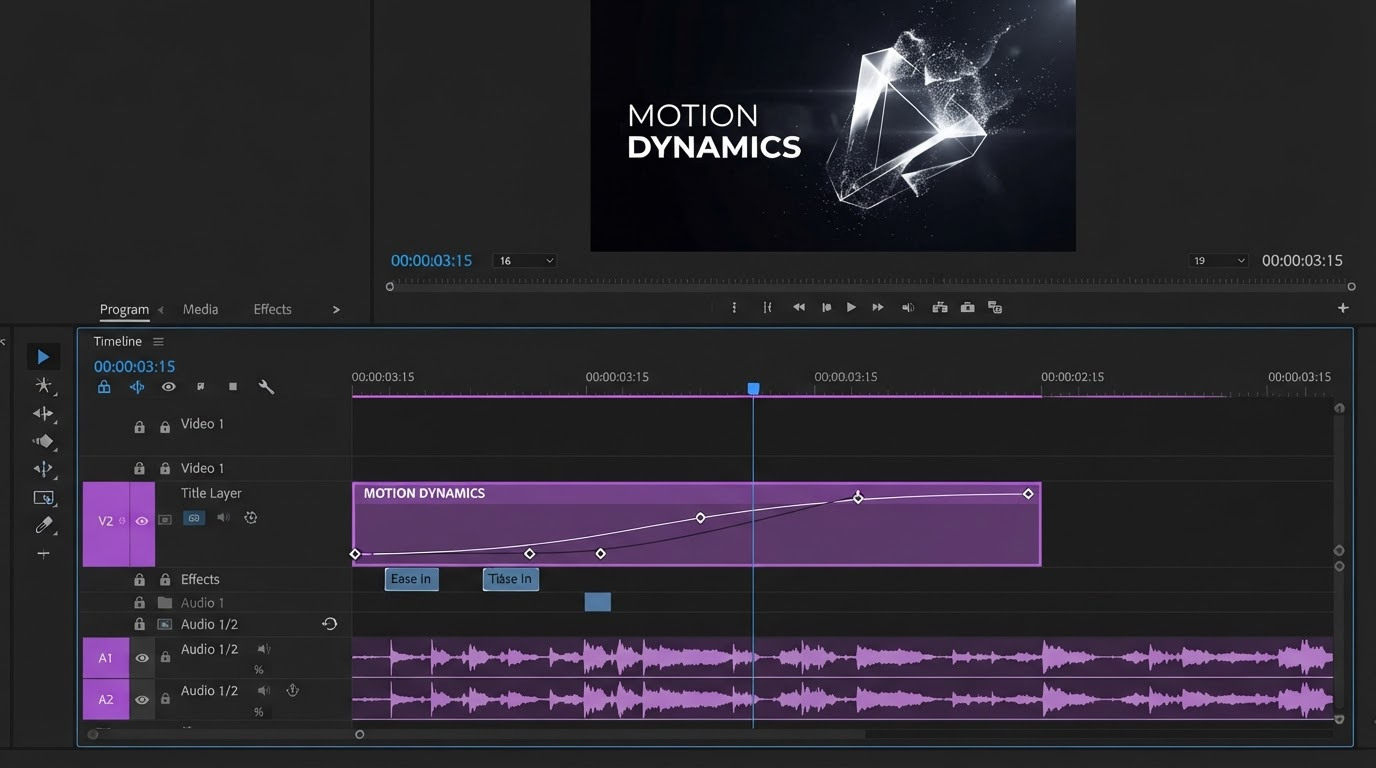Image resolution: width=1376 pixels, height=768 pixels.
Task: Mute the A1 track speaker
Action: 264,650
